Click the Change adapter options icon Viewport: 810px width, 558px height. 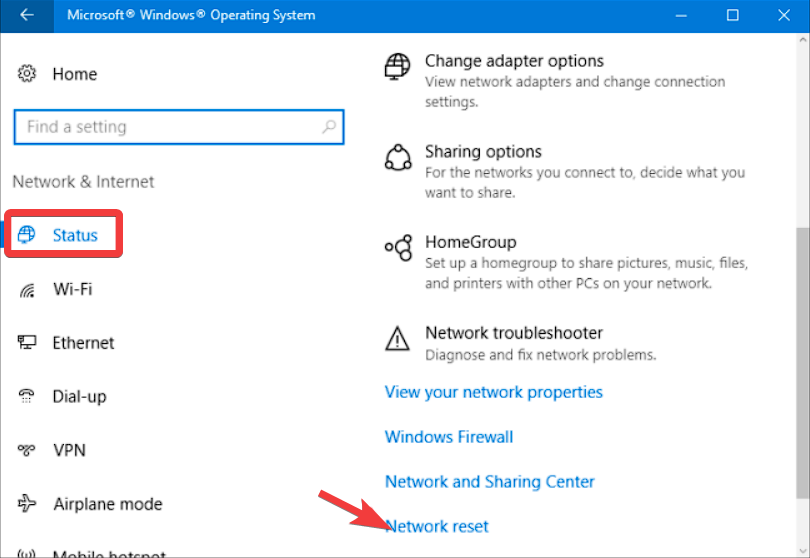[398, 67]
